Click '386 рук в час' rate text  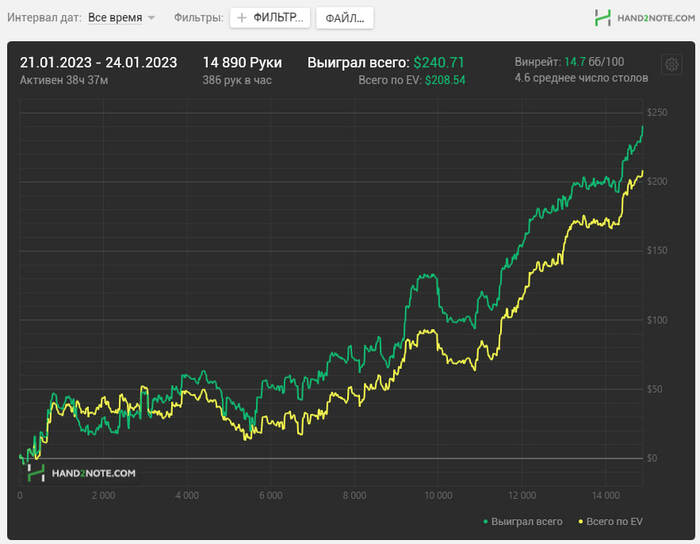[237, 80]
